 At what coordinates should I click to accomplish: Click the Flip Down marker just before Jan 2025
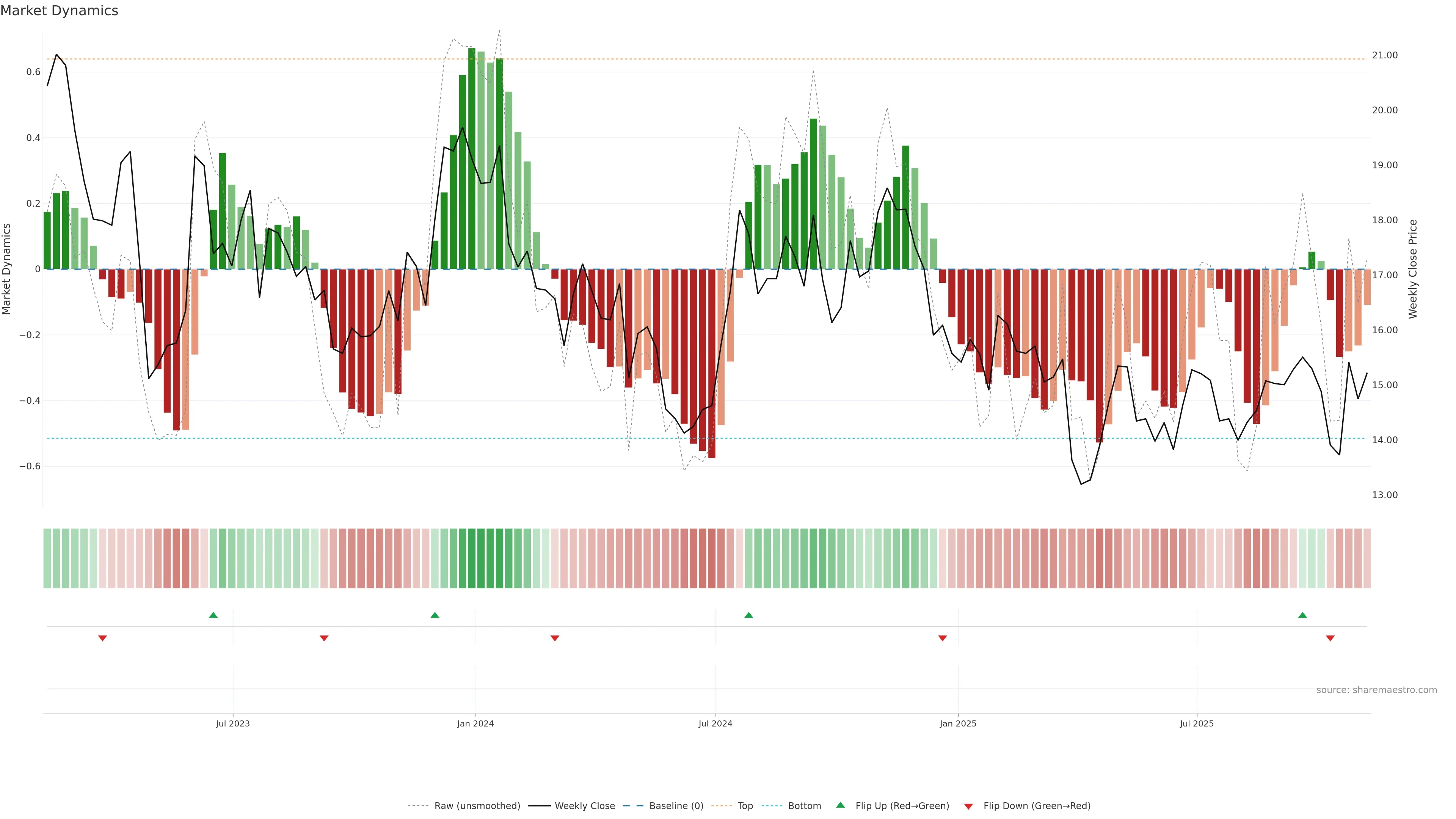[942, 638]
